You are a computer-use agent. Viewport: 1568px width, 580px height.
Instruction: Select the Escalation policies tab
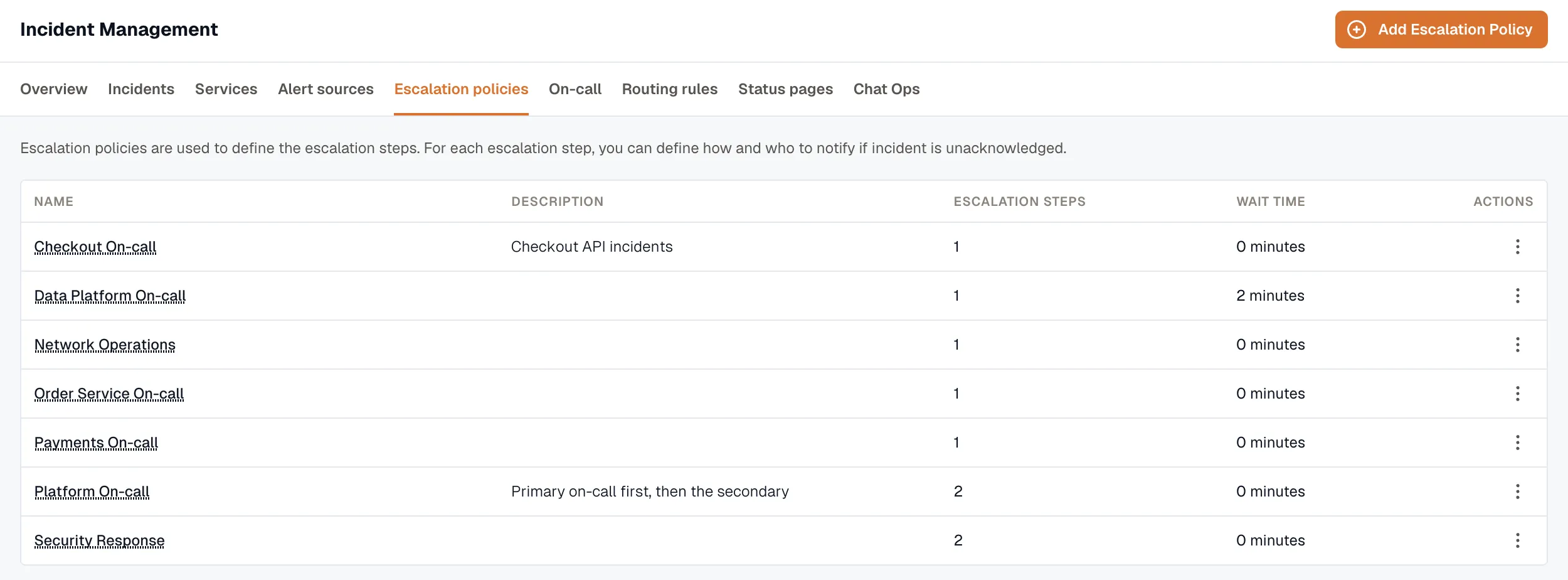pos(461,89)
